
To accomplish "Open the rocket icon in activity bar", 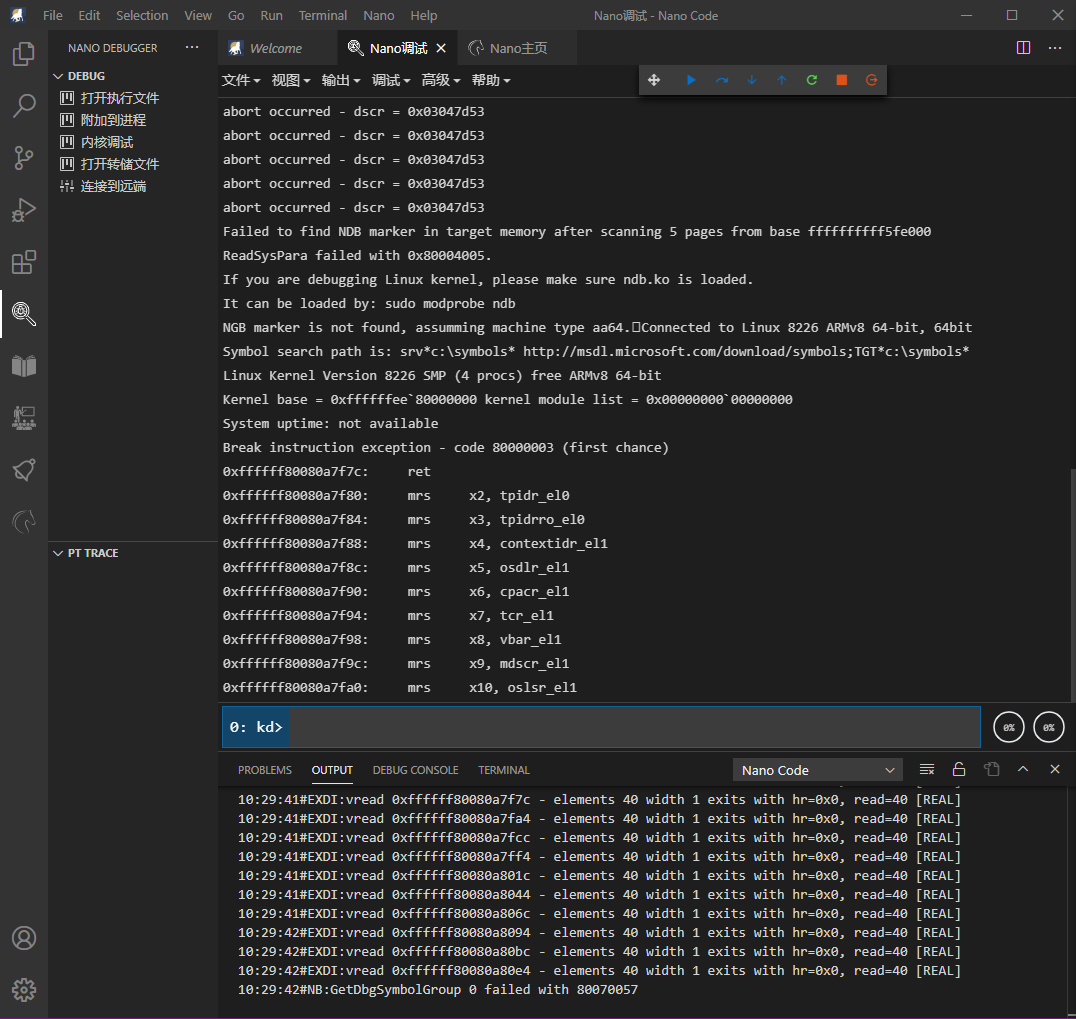I will [x=24, y=470].
